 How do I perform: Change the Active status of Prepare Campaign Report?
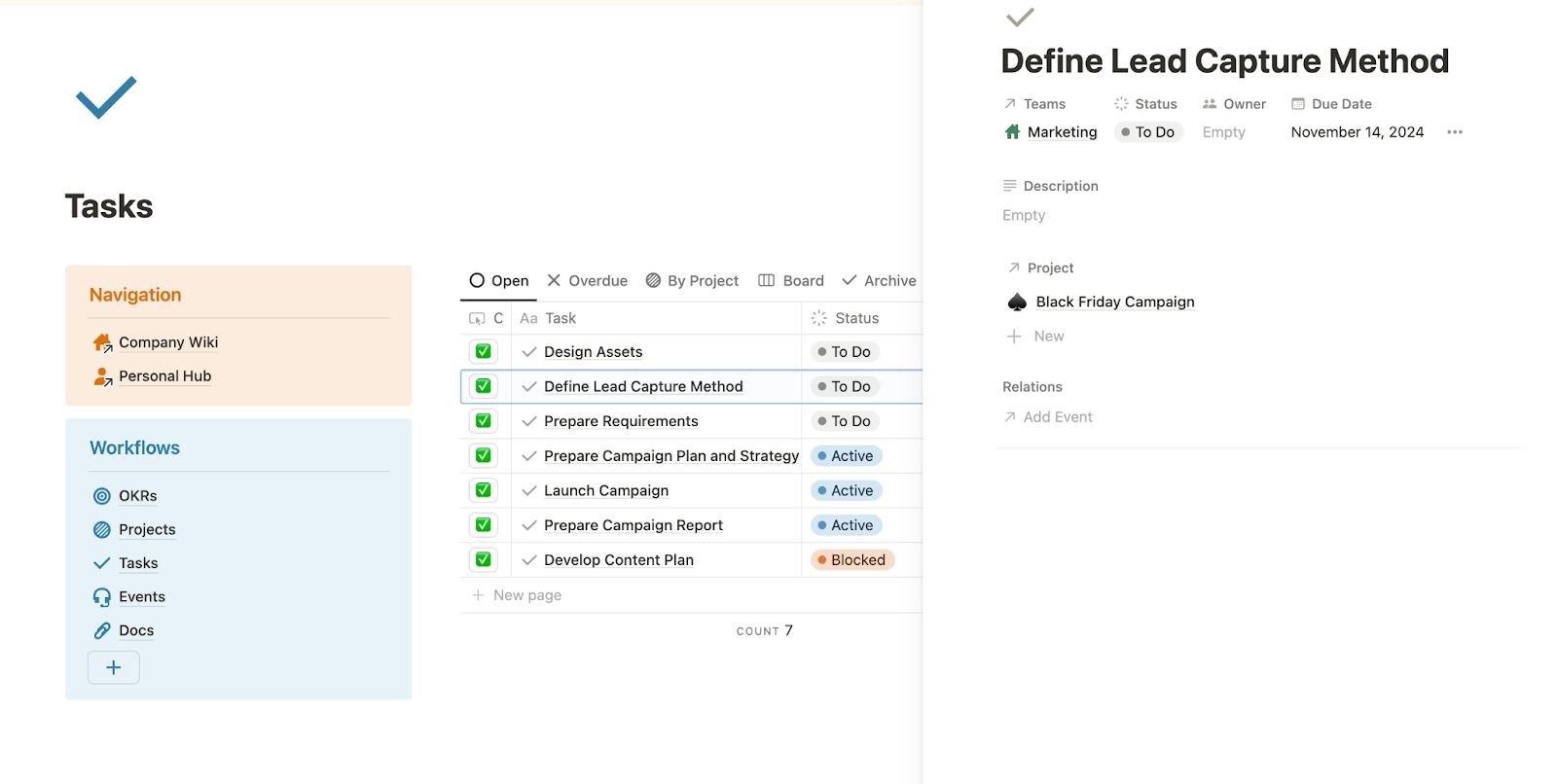(846, 525)
